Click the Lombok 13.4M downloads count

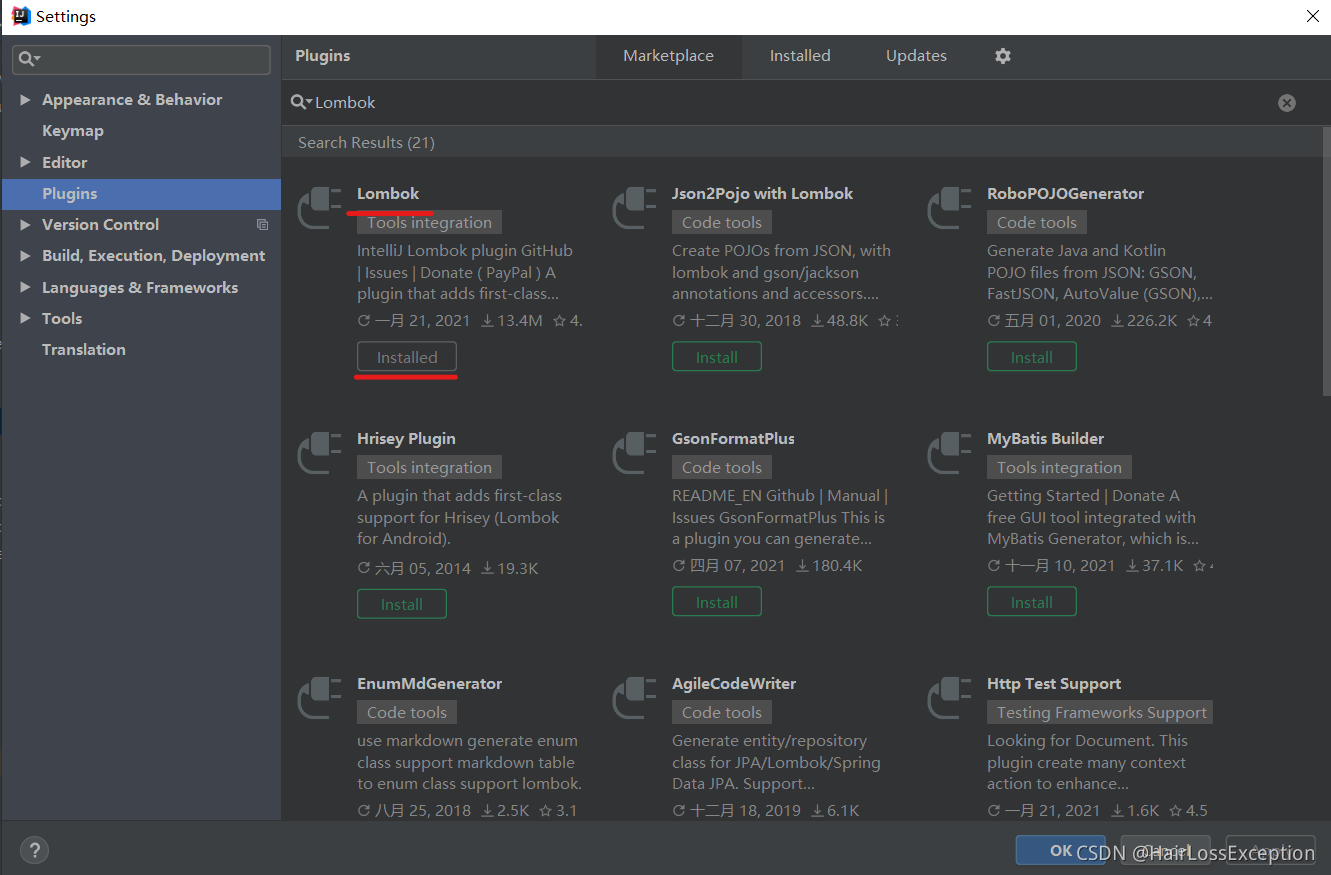pyautogui.click(x=512, y=321)
